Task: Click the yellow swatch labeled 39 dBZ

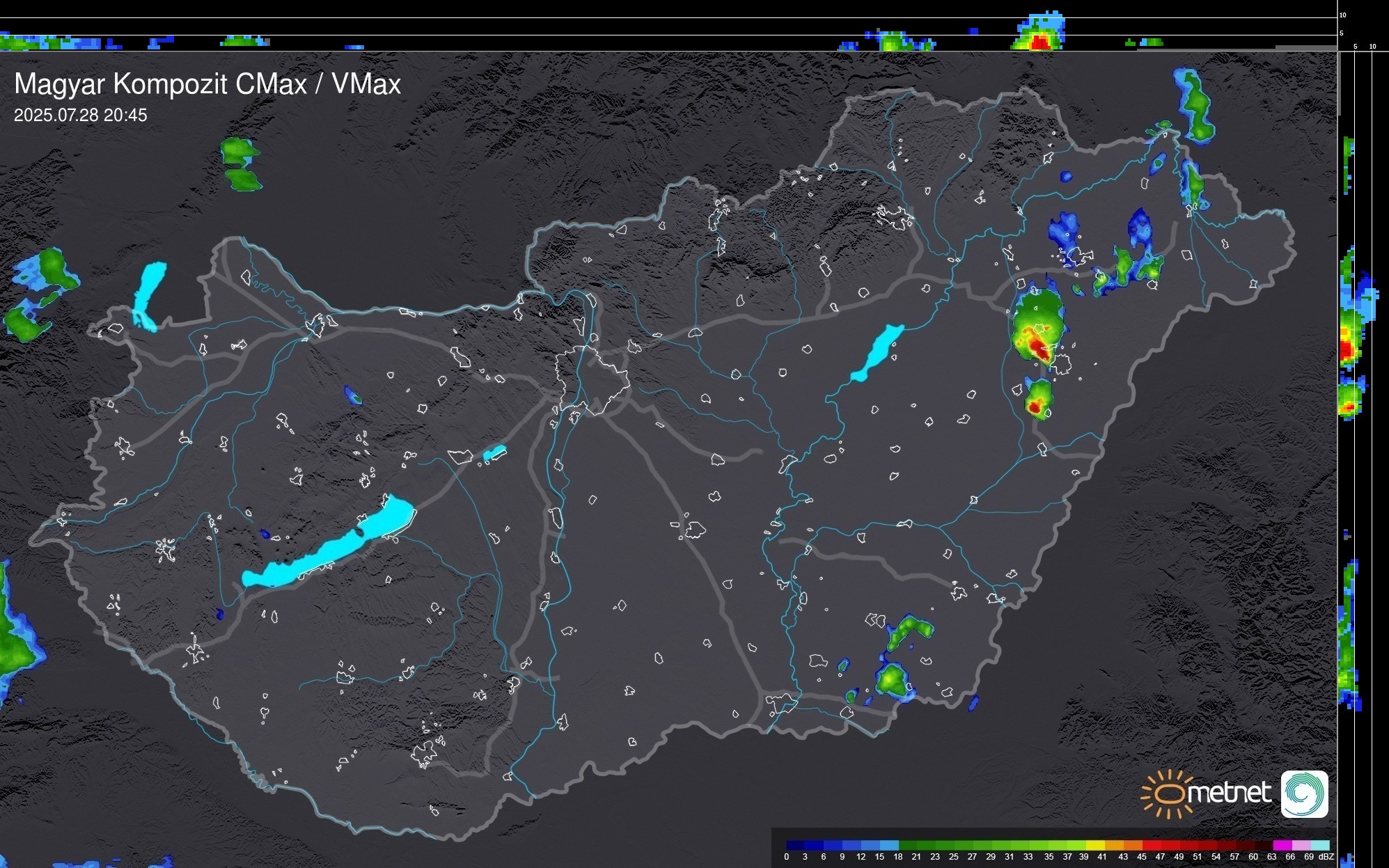Action: click(1094, 845)
